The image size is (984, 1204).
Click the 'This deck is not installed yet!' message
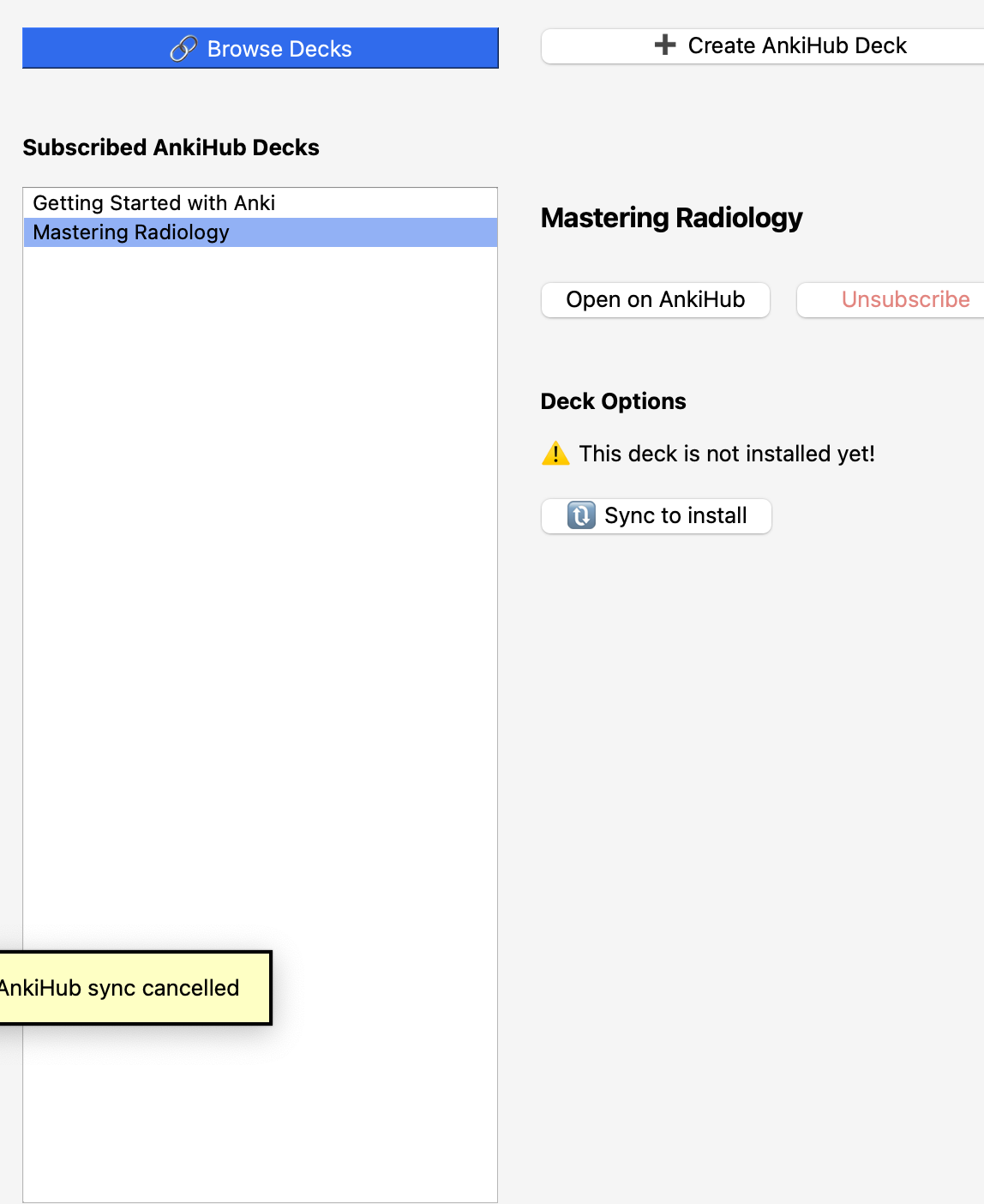click(726, 454)
